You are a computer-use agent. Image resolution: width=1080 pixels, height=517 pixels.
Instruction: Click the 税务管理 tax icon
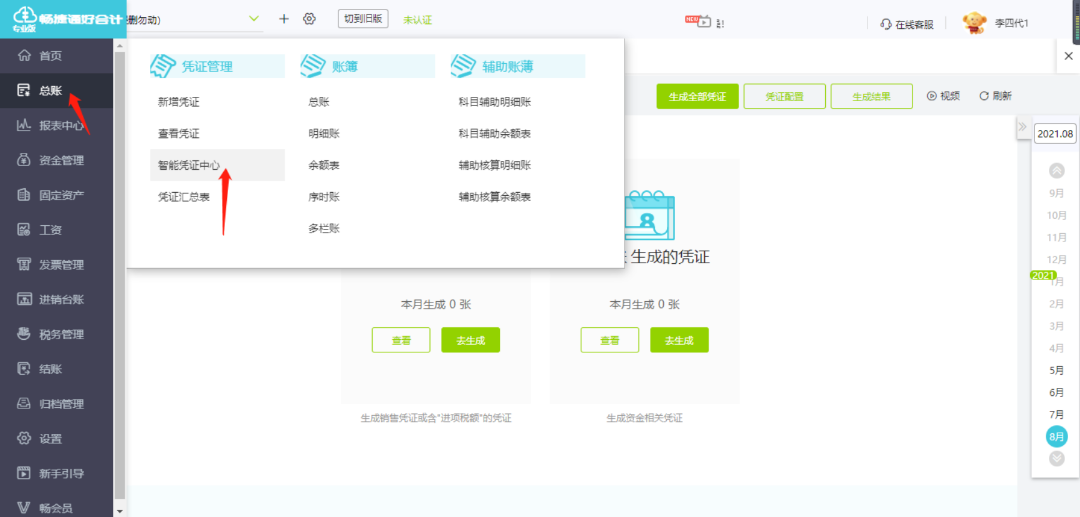pyautogui.click(x=24, y=335)
